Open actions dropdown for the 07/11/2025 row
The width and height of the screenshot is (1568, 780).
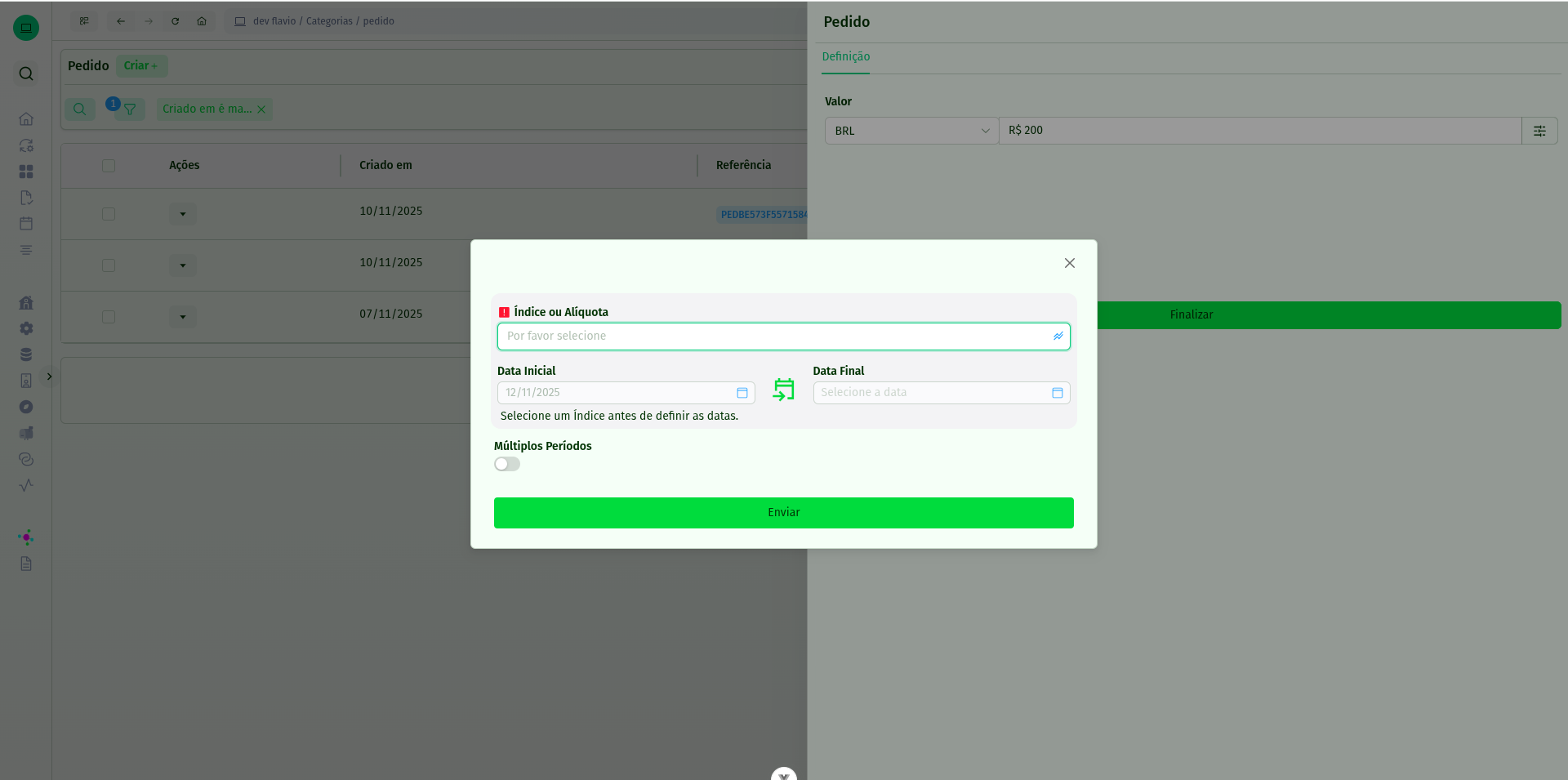pyautogui.click(x=182, y=317)
